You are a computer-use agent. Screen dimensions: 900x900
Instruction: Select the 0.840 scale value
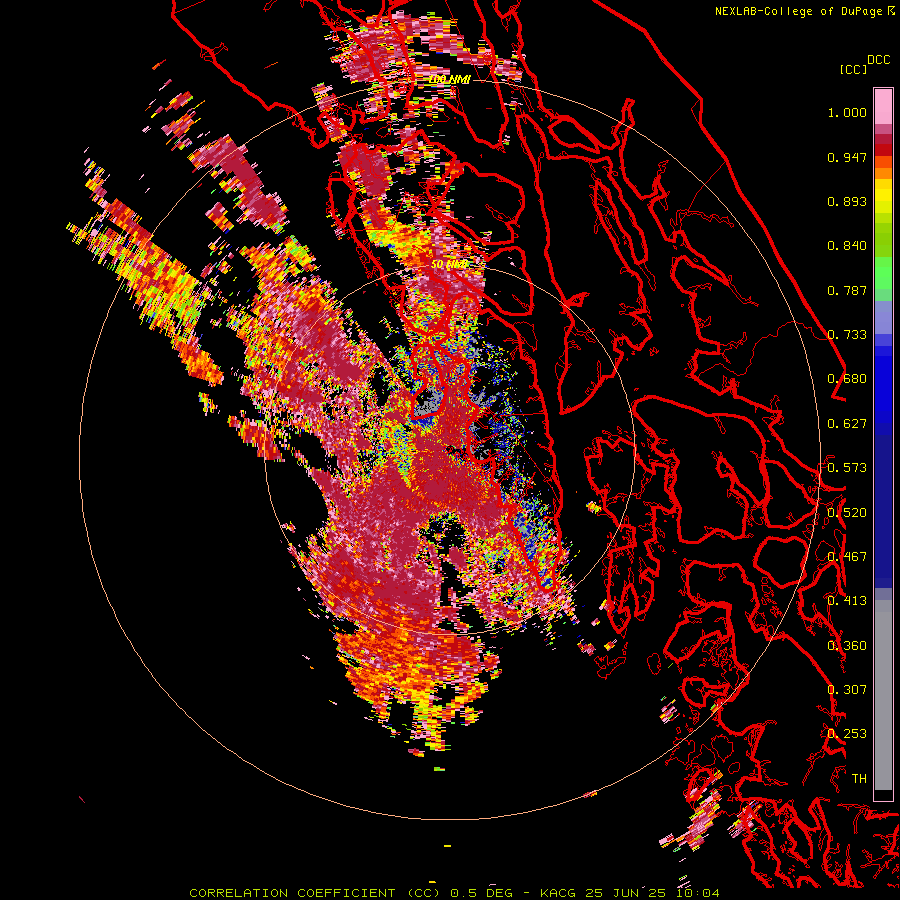coord(847,246)
